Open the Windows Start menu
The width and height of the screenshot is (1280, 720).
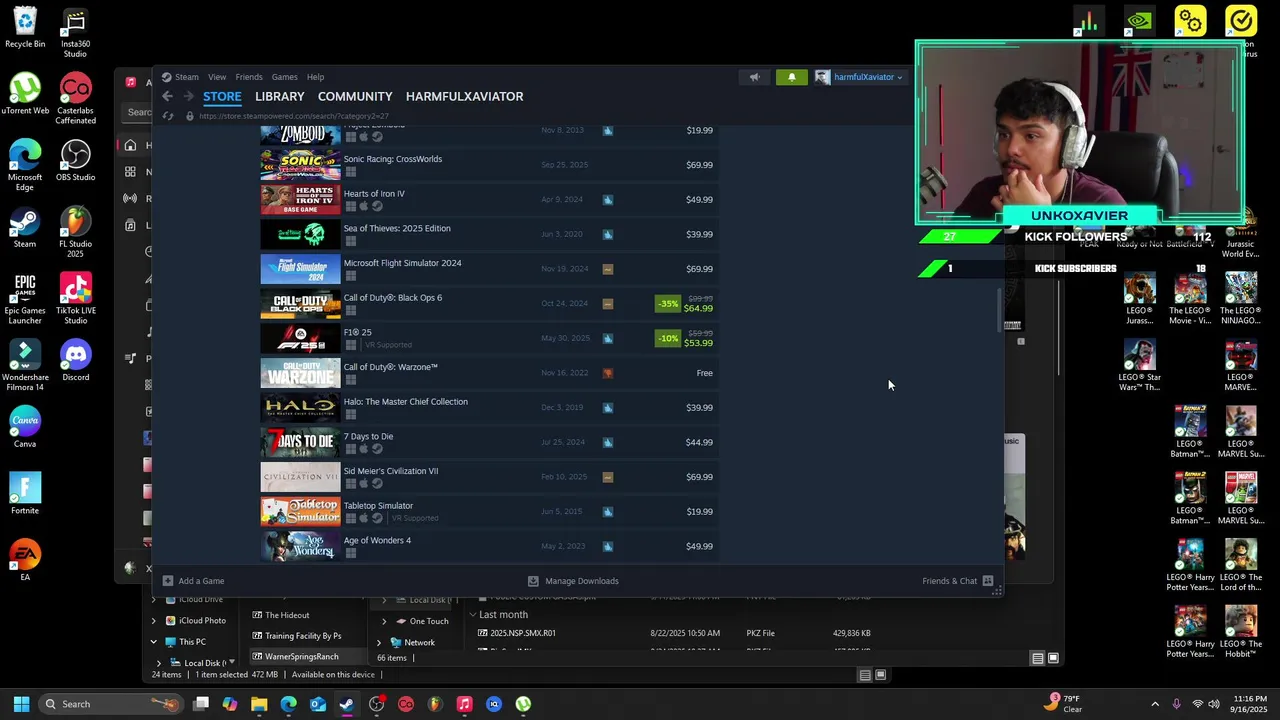coord(21,704)
